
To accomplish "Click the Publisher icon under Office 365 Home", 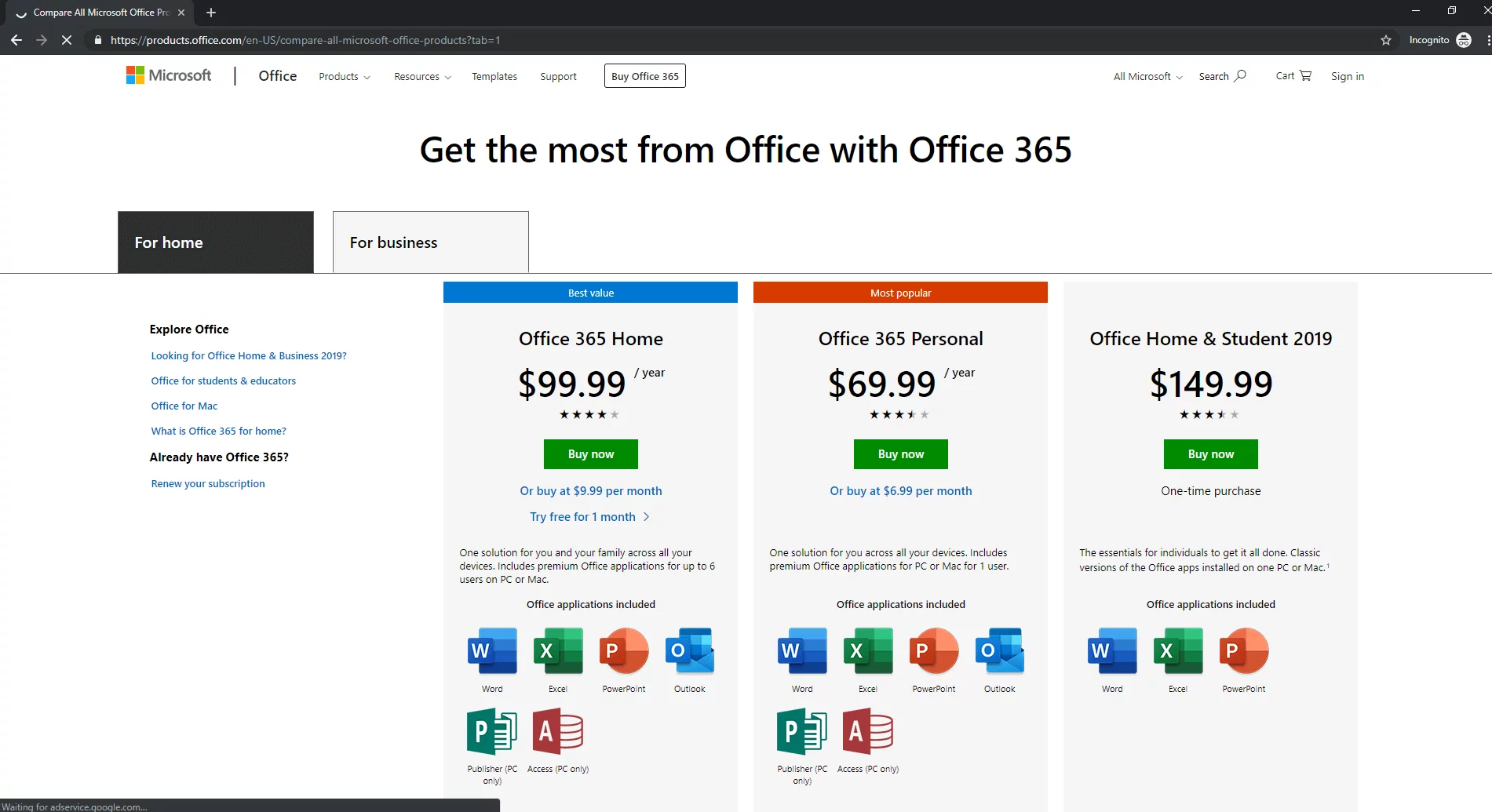I will [x=492, y=731].
